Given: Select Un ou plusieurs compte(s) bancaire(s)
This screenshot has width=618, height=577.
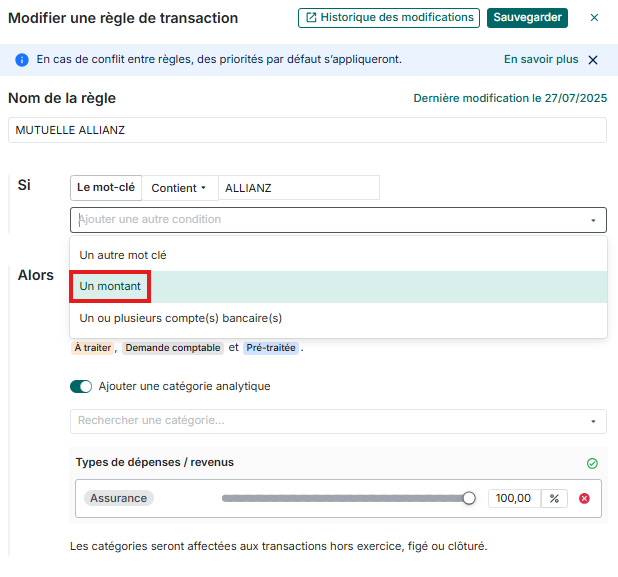Looking at the screenshot, I should coord(181,319).
